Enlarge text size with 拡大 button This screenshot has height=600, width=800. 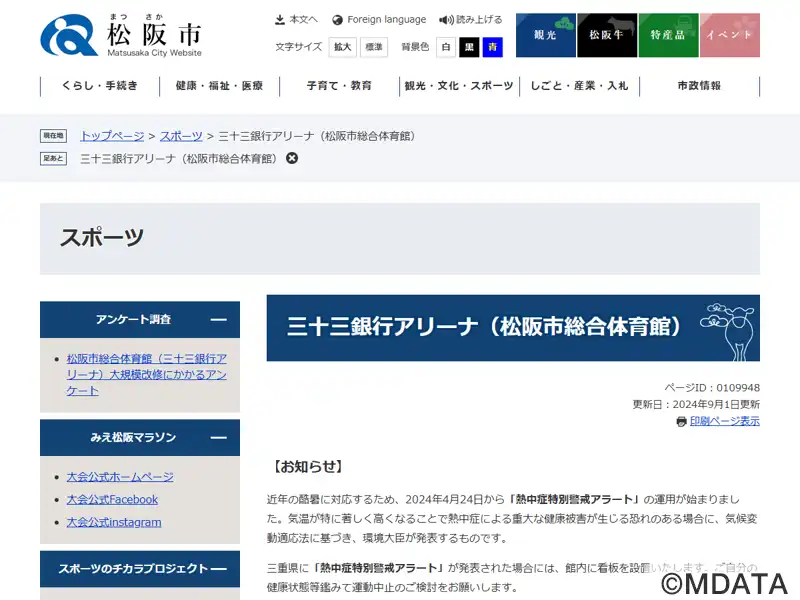(343, 47)
